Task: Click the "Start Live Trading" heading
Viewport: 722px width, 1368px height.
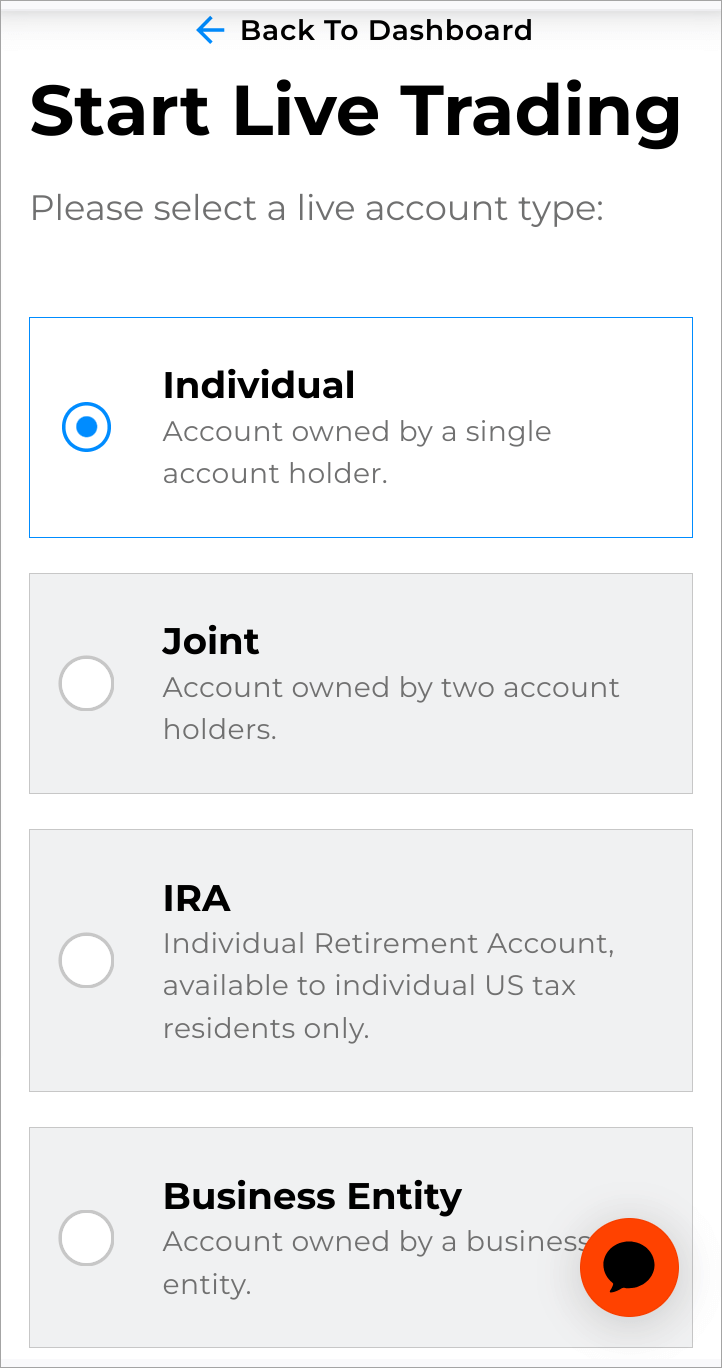Action: click(356, 110)
